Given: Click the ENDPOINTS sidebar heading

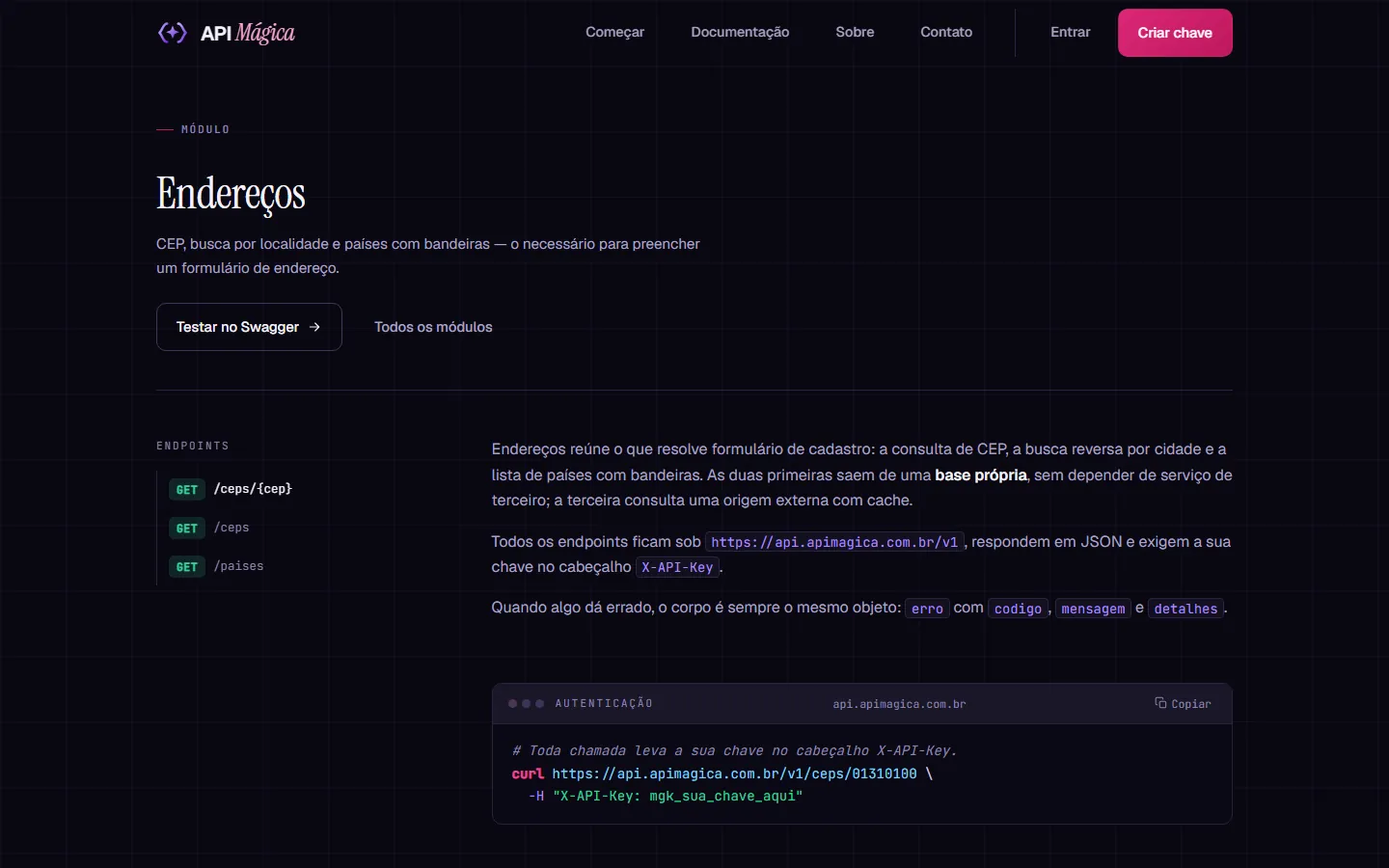Looking at the screenshot, I should coord(193,446).
